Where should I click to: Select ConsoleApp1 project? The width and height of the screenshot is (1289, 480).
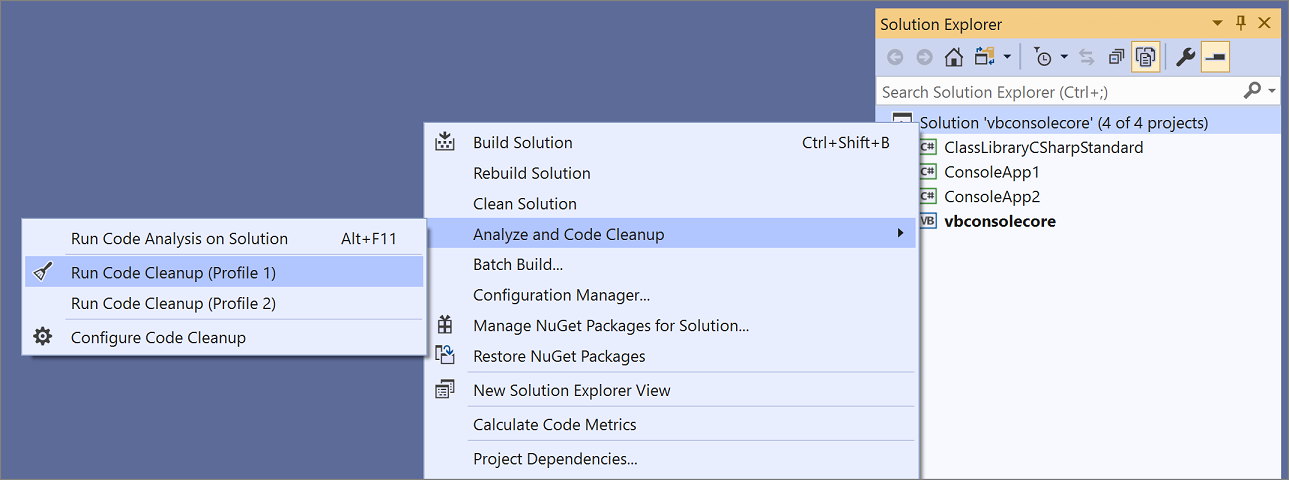click(x=992, y=172)
